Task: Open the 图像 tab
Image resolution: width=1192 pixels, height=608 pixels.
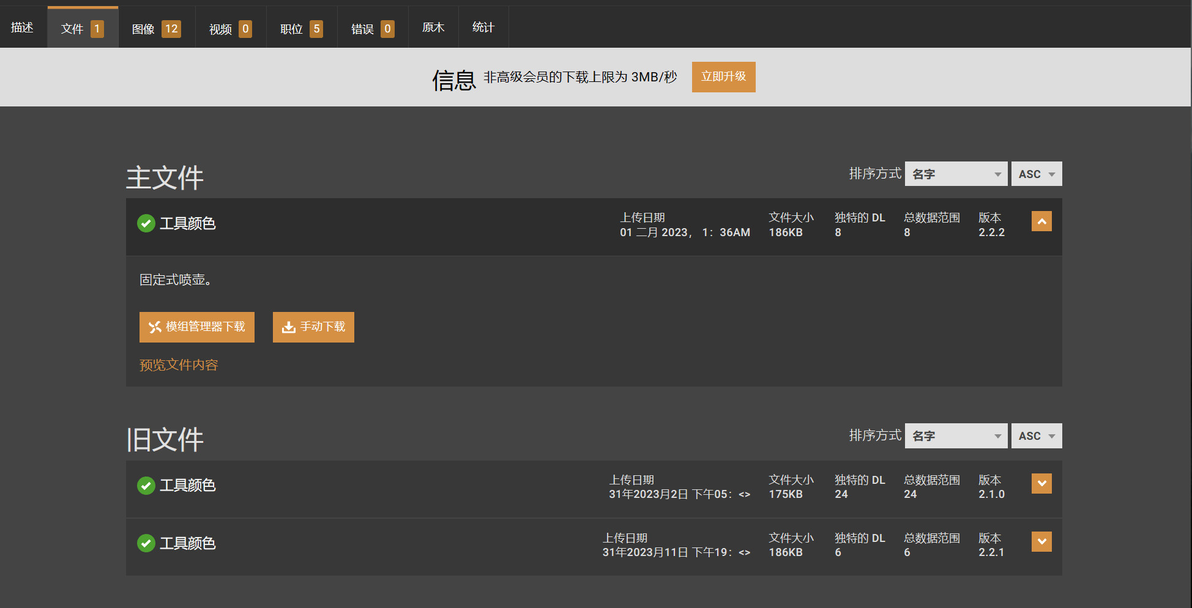Action: [x=157, y=27]
